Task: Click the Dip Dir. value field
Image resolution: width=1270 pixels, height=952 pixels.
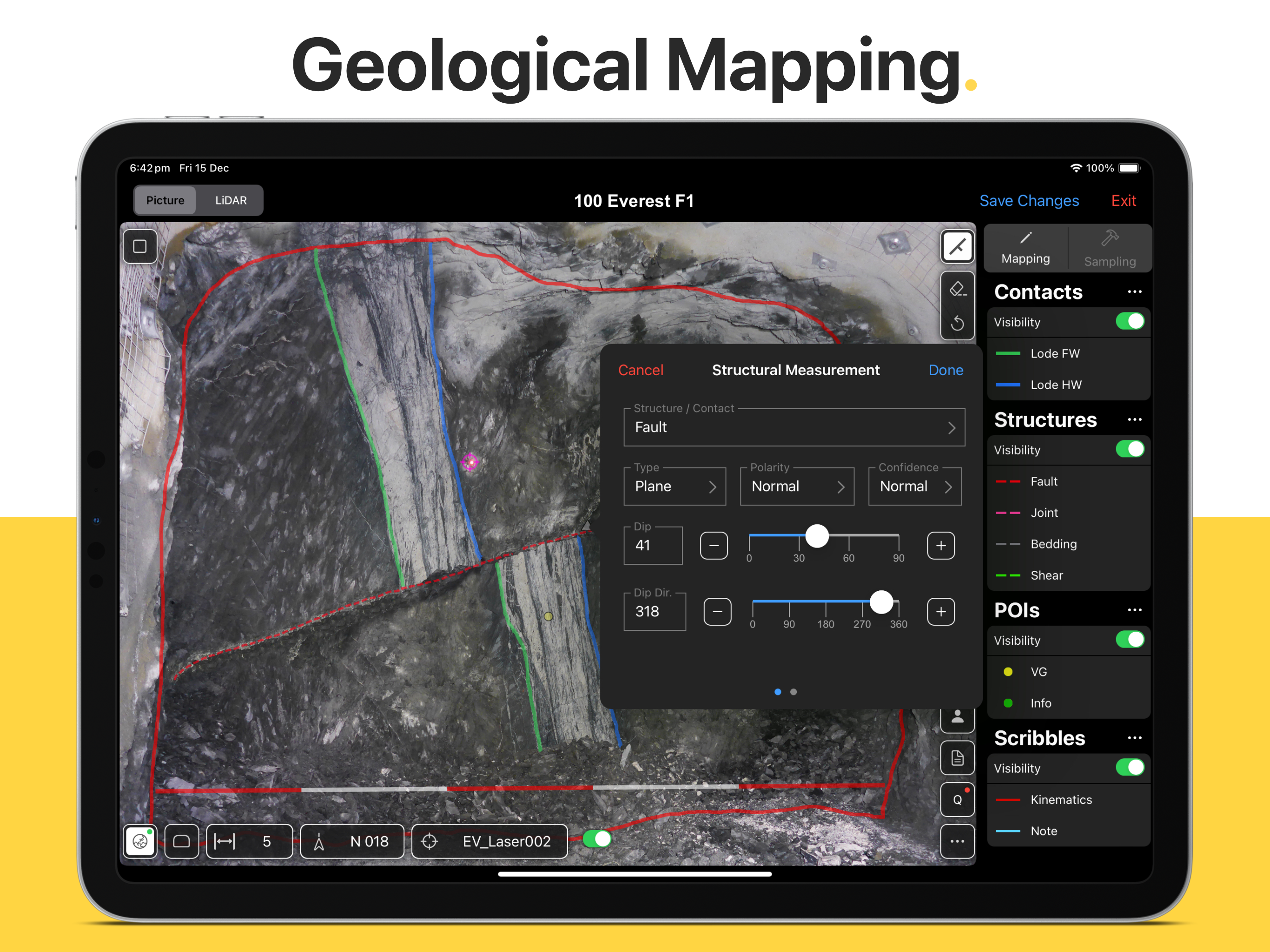Action: [655, 612]
